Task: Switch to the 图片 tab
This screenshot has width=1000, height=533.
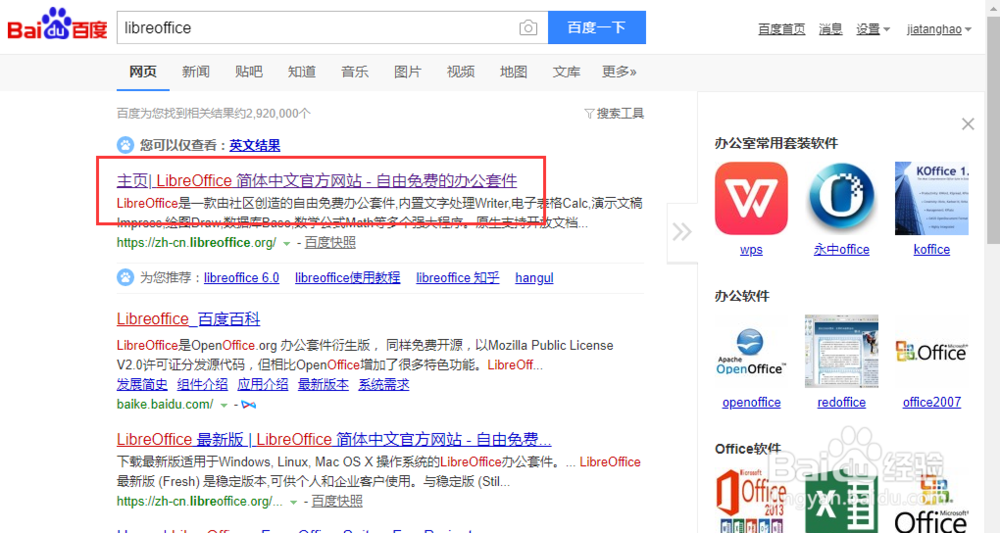Action: click(408, 72)
